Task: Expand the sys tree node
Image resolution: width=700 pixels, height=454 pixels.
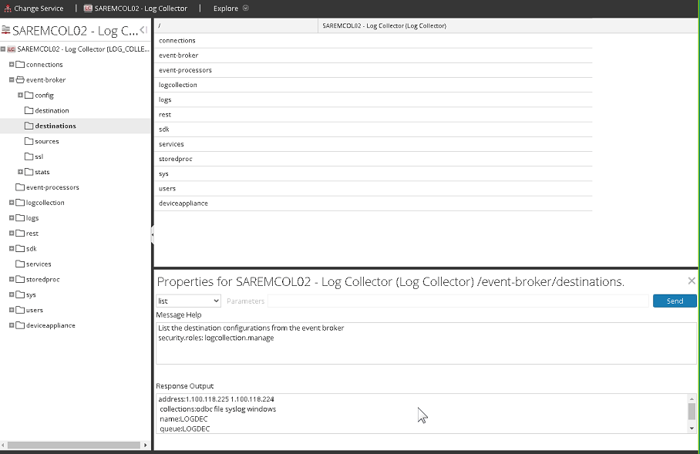Action: (x=12, y=295)
